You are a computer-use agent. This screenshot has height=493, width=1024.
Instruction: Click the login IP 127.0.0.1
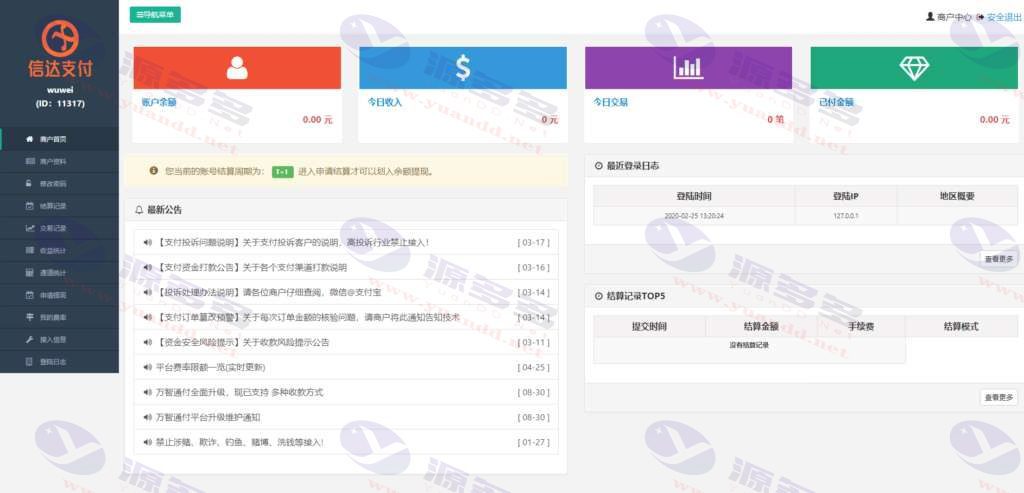point(846,215)
